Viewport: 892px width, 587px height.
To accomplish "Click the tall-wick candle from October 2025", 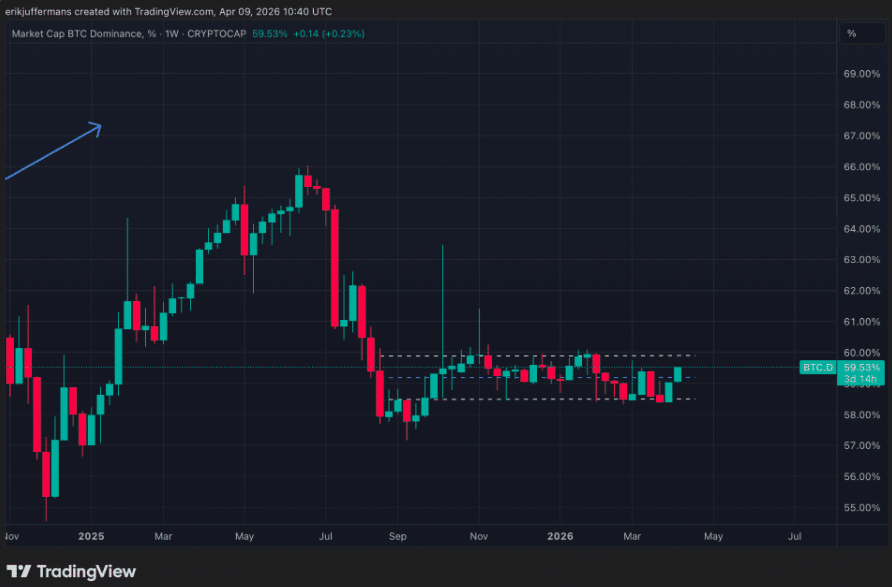I will (443, 322).
